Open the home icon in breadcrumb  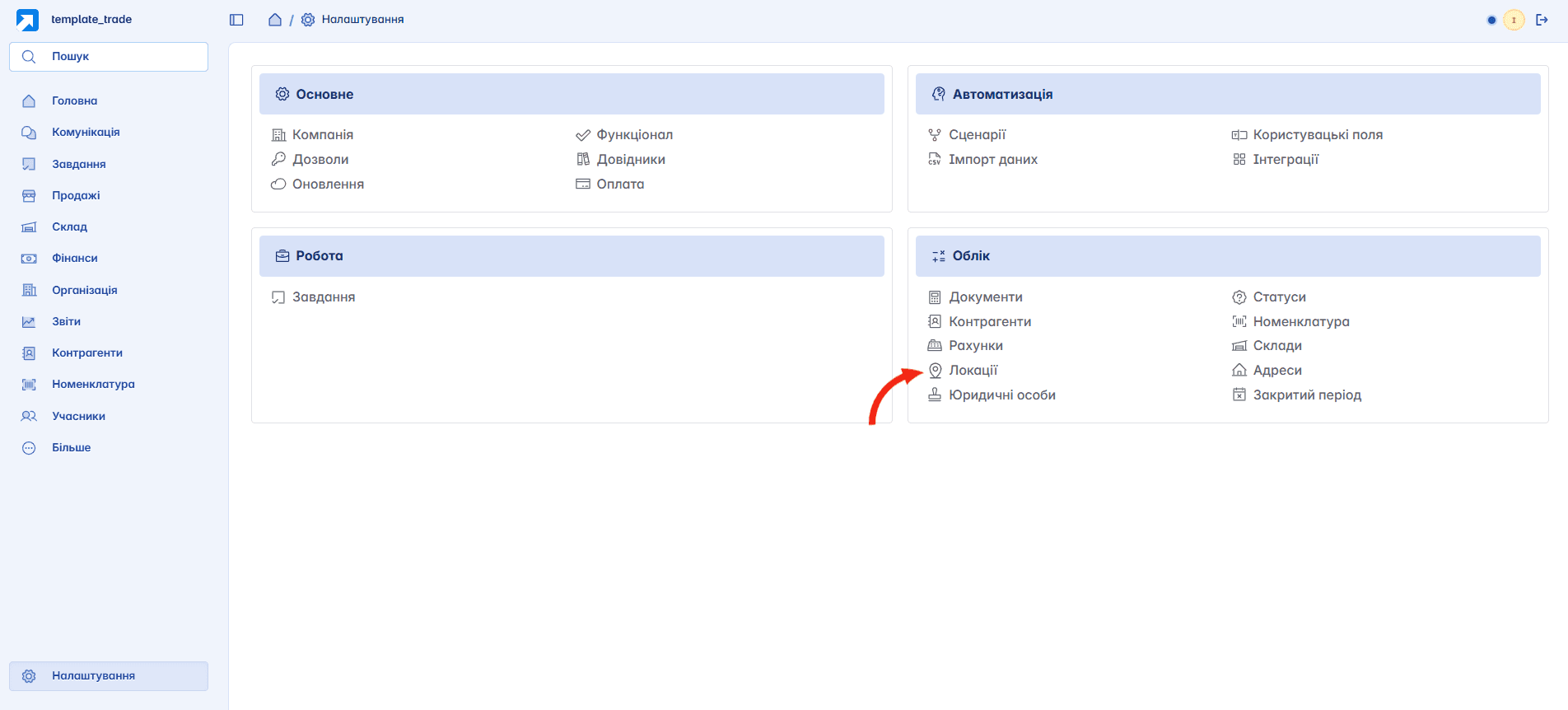point(275,20)
